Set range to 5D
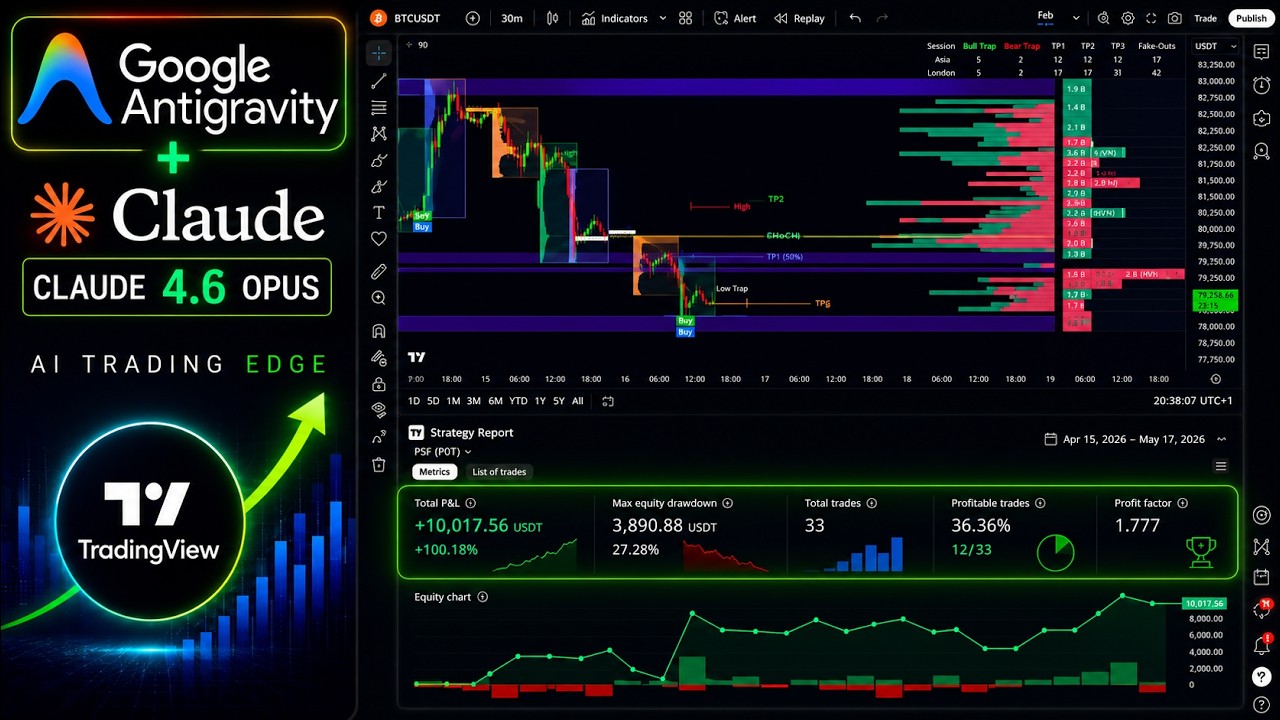Image resolution: width=1280 pixels, height=720 pixels. [x=433, y=401]
